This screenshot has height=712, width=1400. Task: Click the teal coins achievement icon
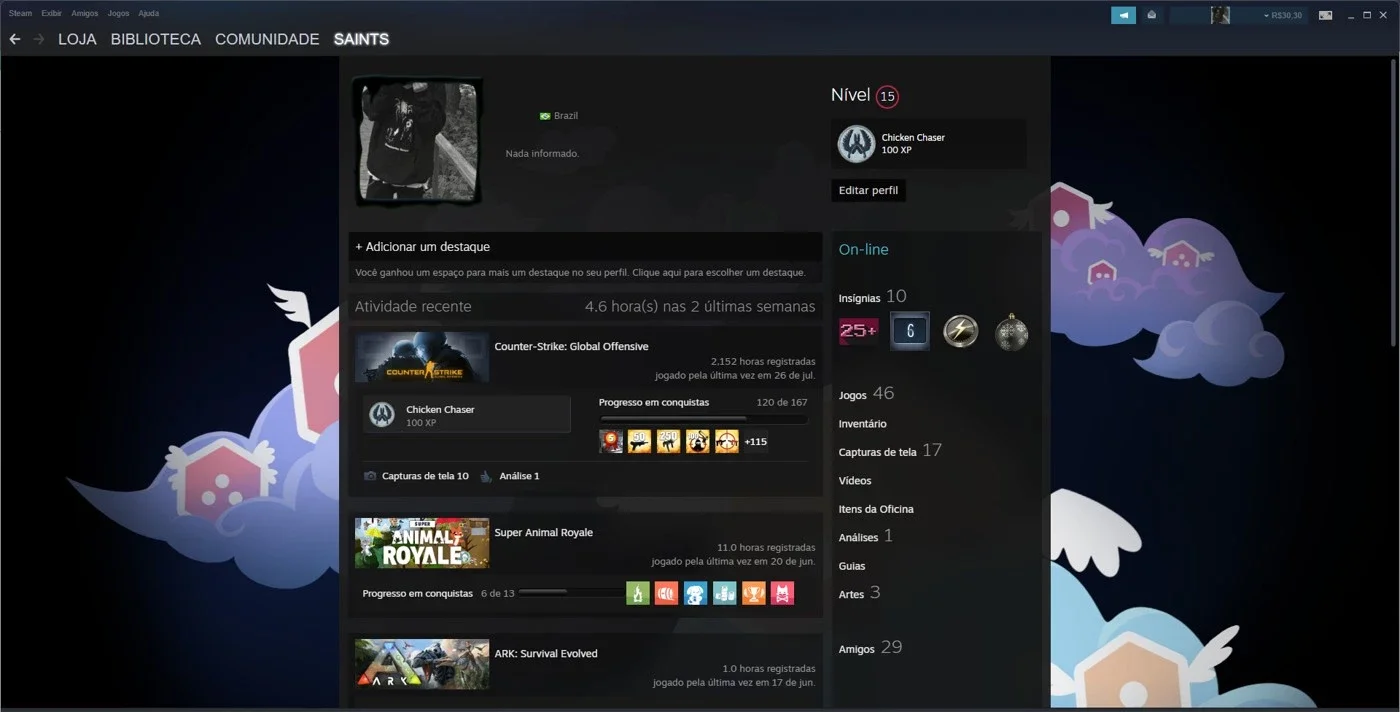[725, 593]
